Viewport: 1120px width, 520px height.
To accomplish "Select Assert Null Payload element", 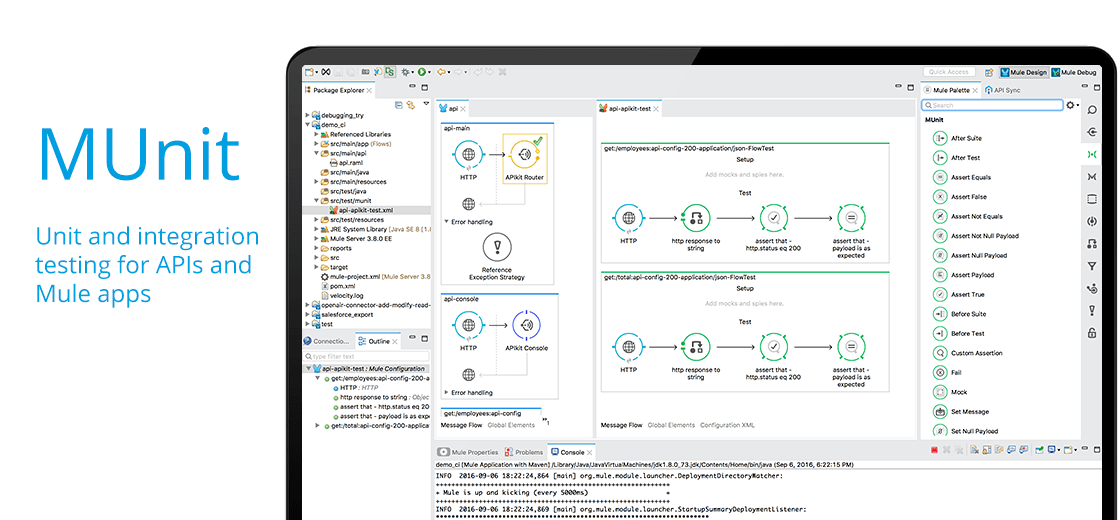I will point(970,255).
